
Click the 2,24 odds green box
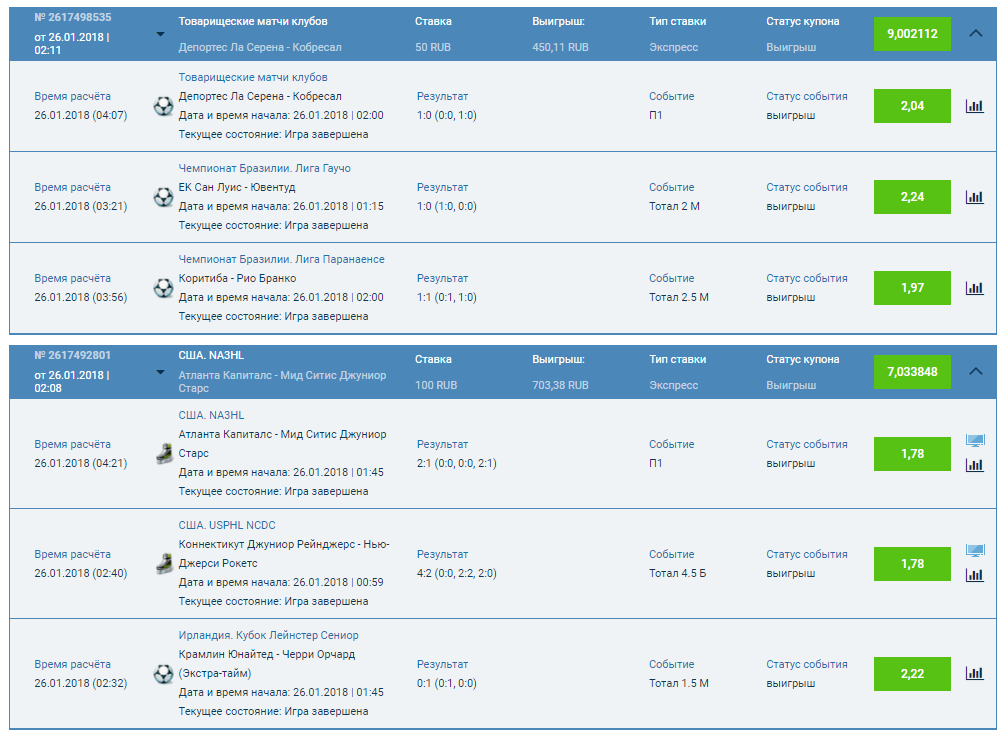pyautogui.click(x=912, y=197)
